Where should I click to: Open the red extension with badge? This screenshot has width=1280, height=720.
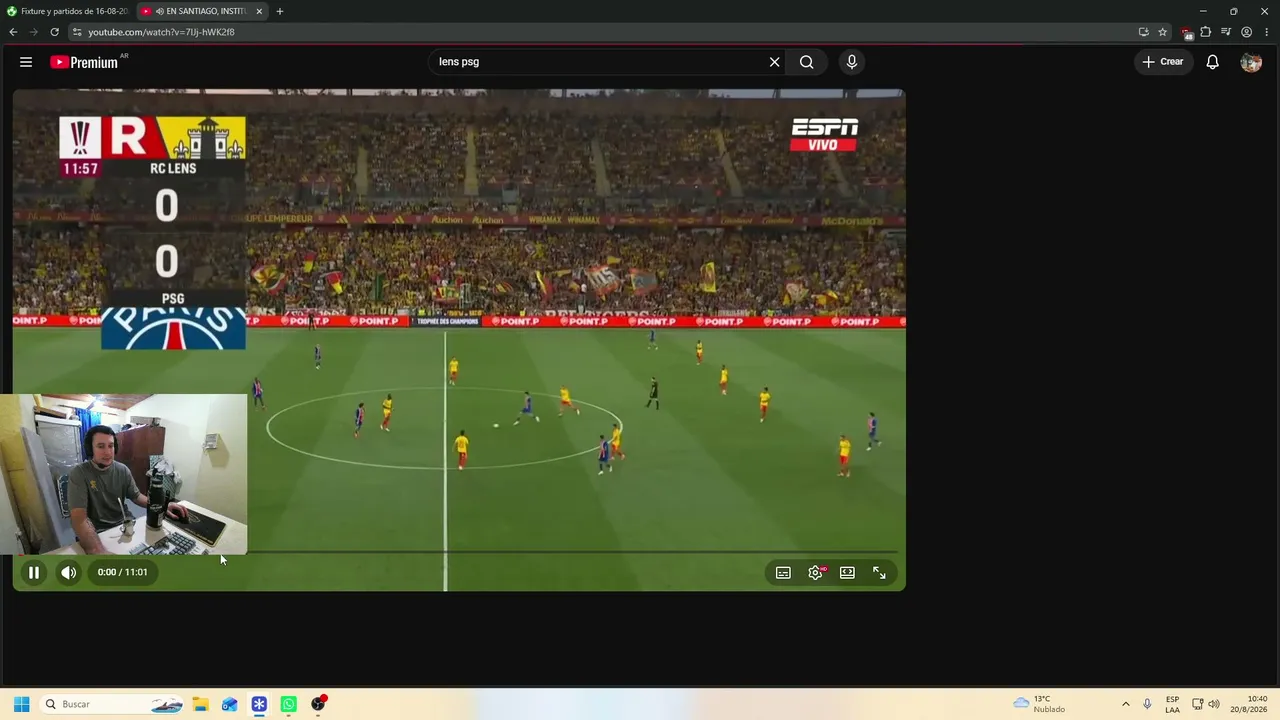(1187, 32)
